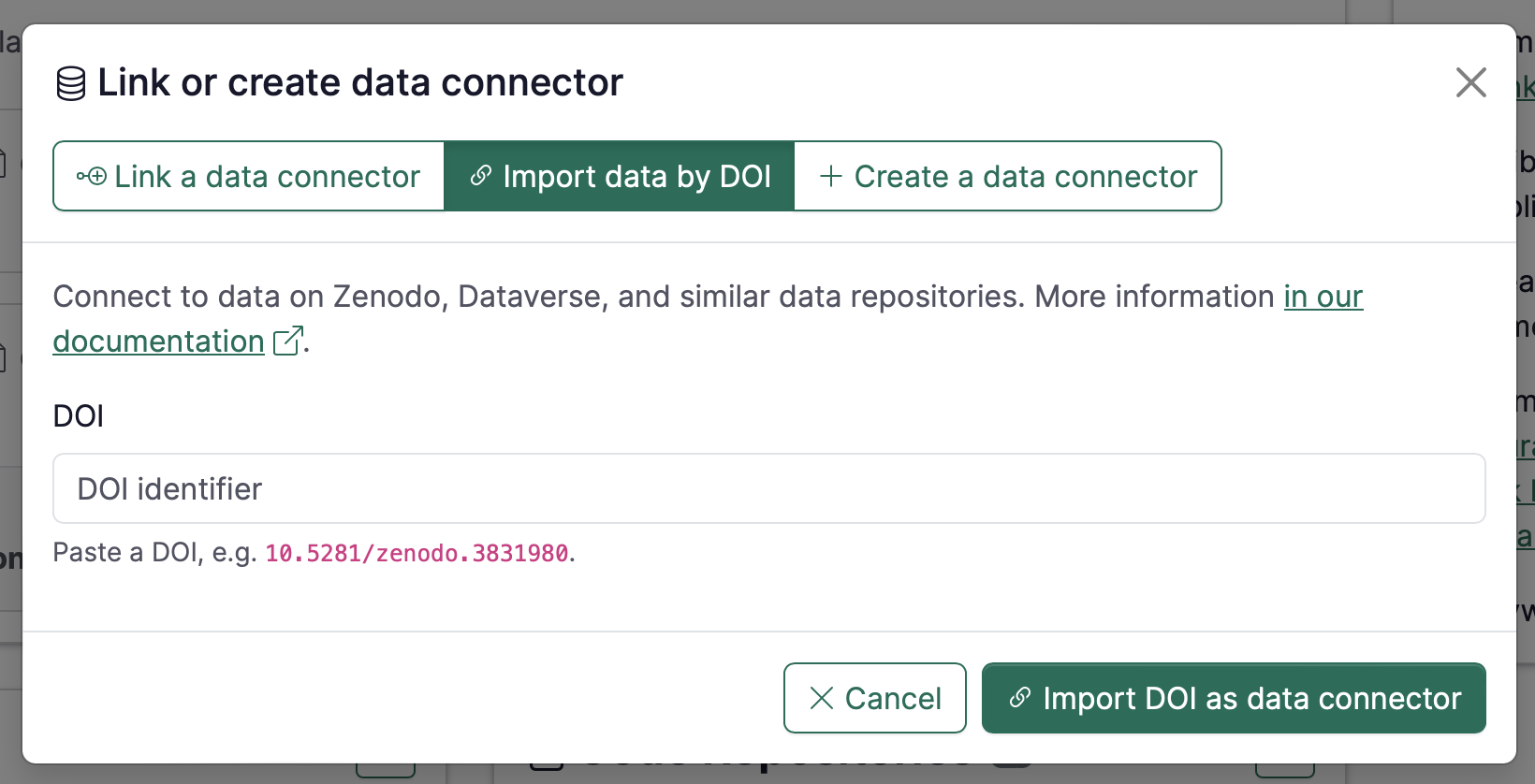Viewport: 1535px width, 784px height.
Task: Switch to the Link a data connector tab
Action: coord(249,176)
